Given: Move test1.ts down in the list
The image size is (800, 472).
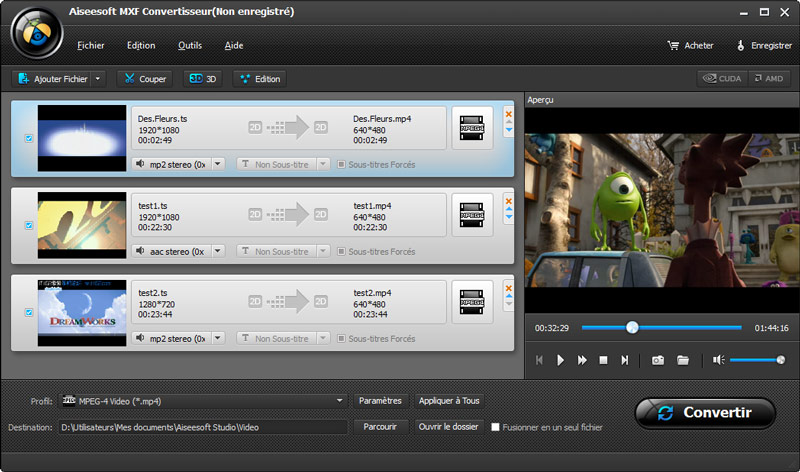Looking at the screenshot, I should click(x=509, y=217).
